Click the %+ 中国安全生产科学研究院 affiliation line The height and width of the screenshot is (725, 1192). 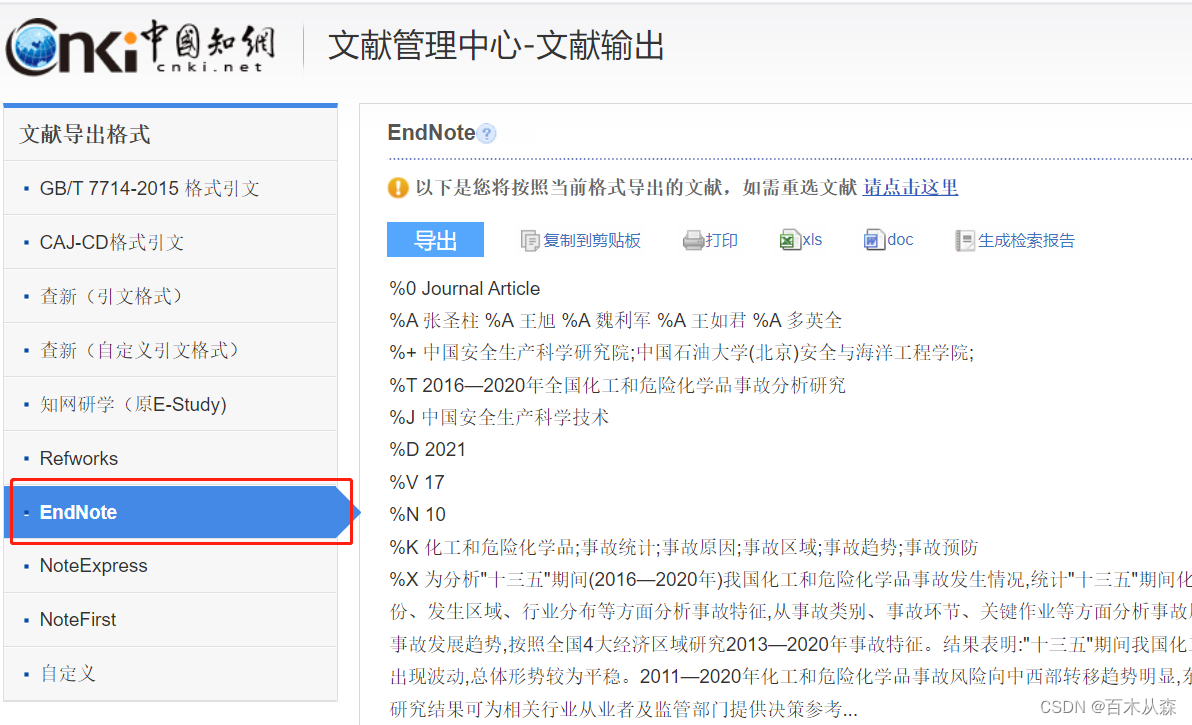point(682,353)
